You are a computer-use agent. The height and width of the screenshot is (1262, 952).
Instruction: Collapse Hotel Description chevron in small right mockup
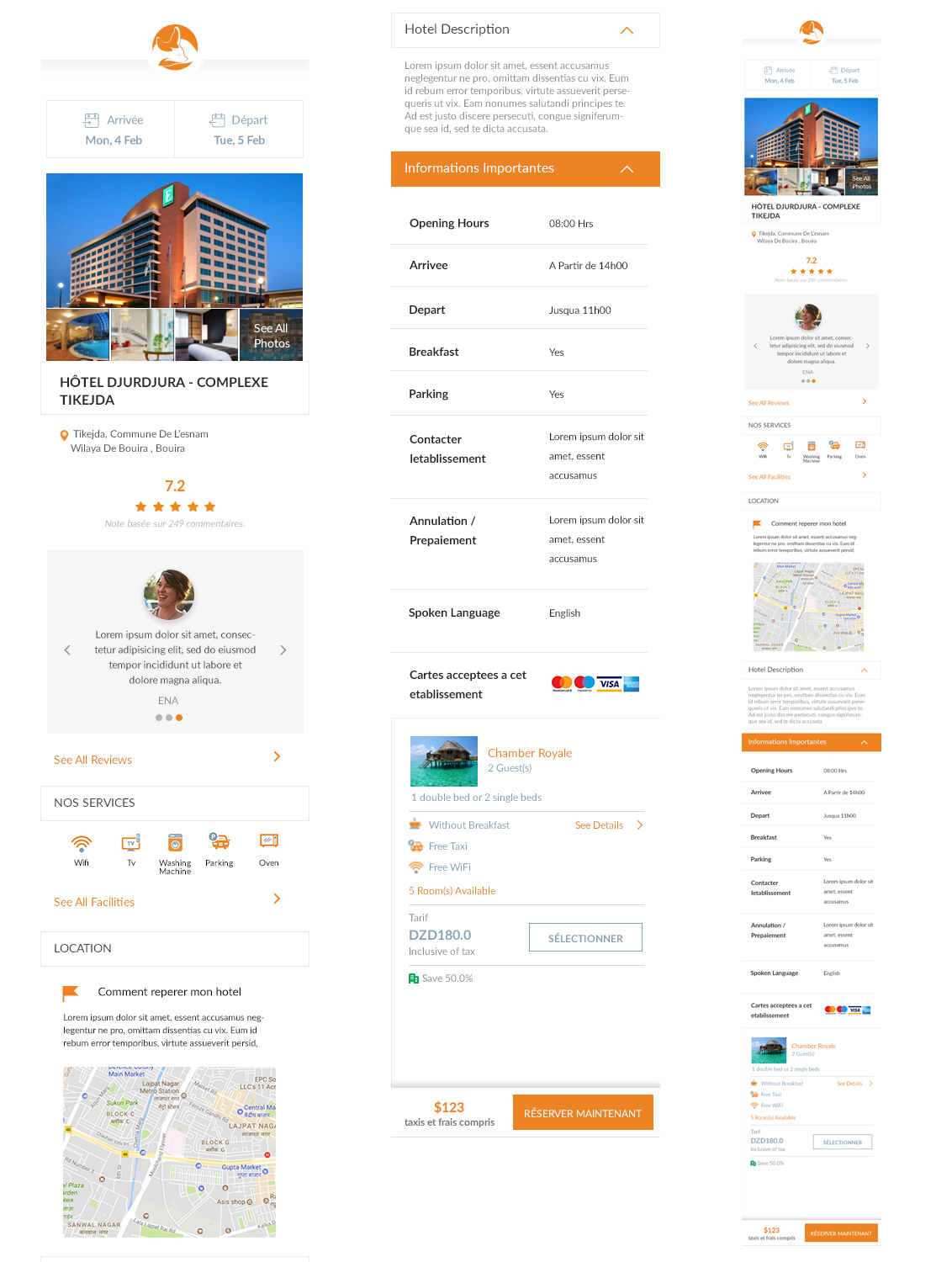pyautogui.click(x=864, y=670)
